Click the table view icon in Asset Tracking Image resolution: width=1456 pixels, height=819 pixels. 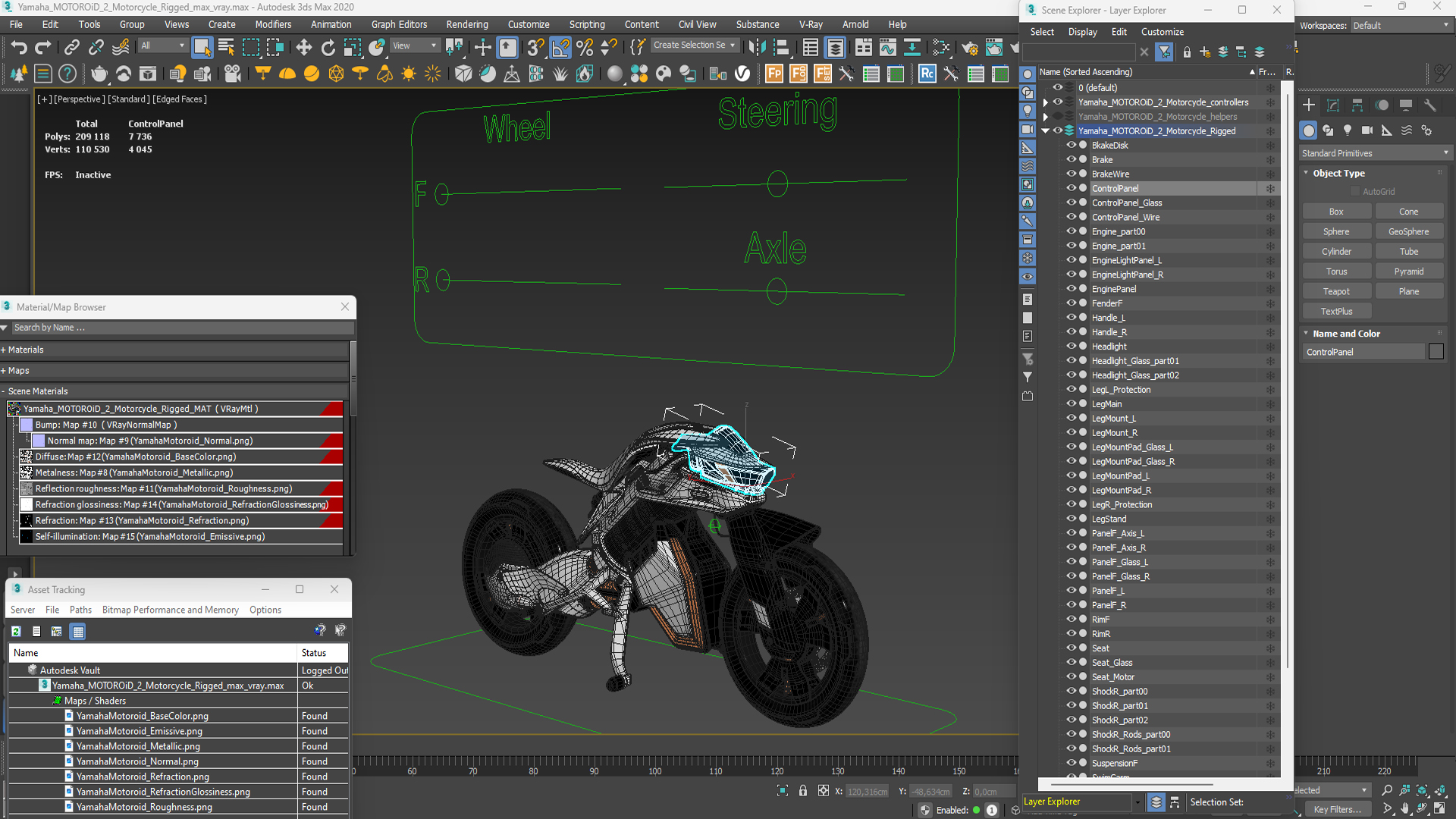pyautogui.click(x=78, y=631)
